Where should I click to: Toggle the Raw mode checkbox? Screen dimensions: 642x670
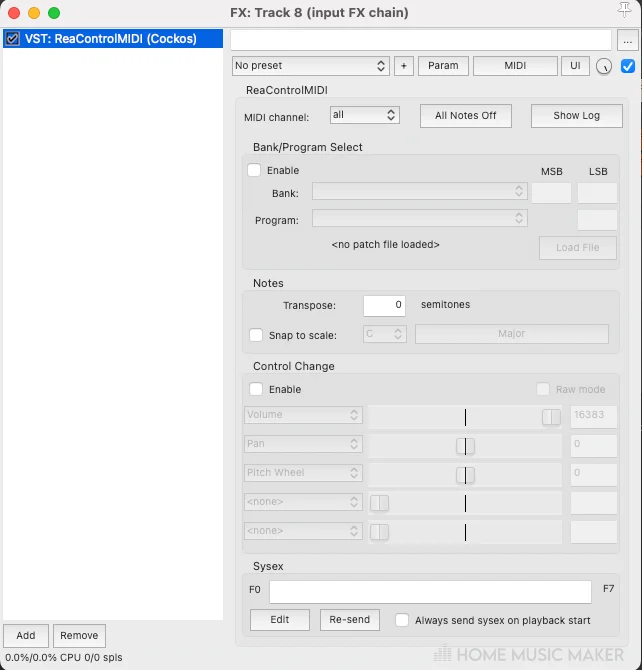click(x=543, y=389)
